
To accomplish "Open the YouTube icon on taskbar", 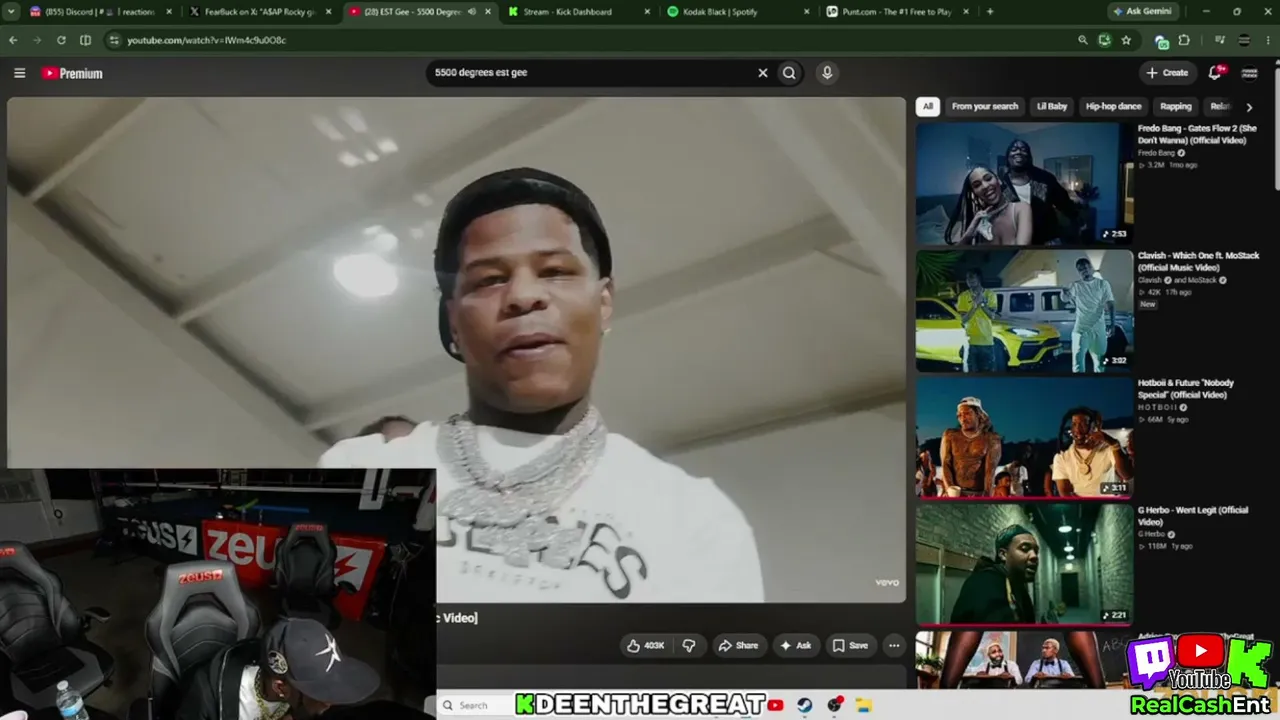I will tap(775, 705).
